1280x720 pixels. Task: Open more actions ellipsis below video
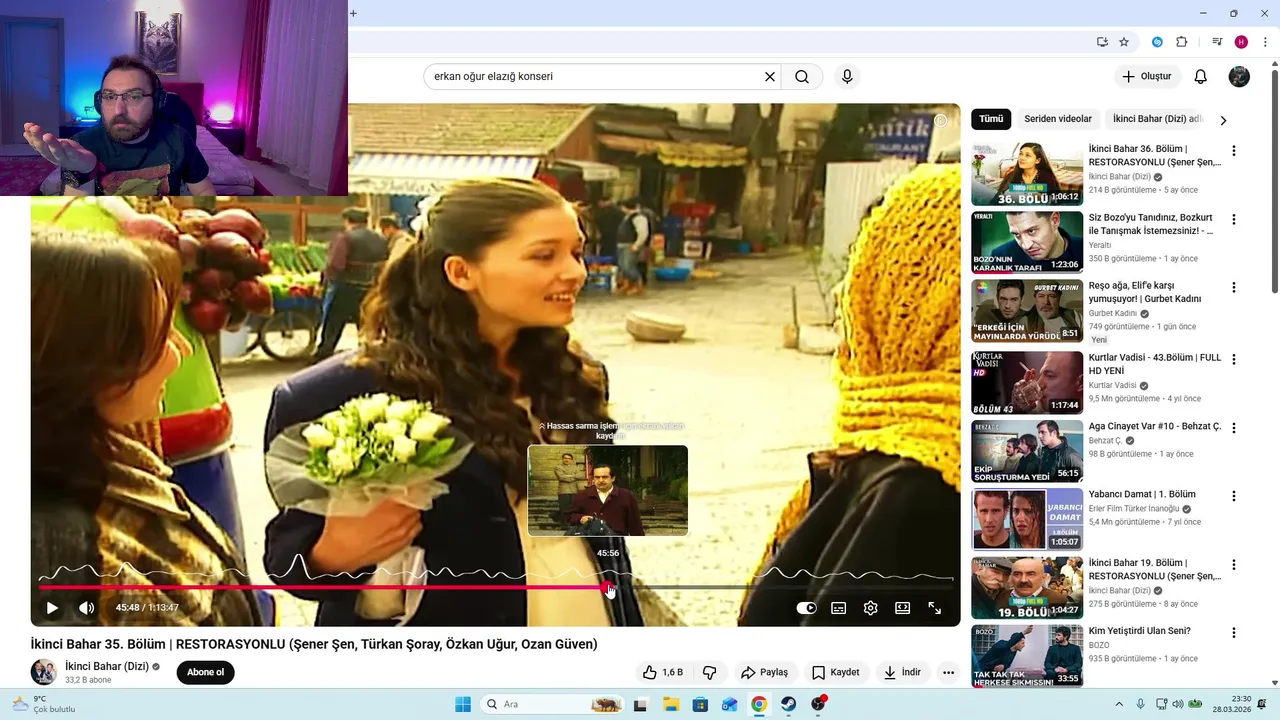(948, 672)
